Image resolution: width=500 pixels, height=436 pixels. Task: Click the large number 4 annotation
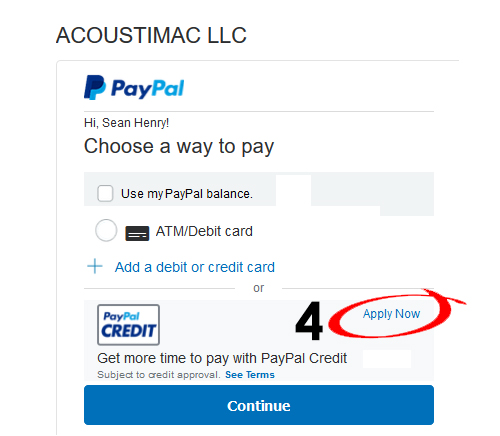point(309,321)
